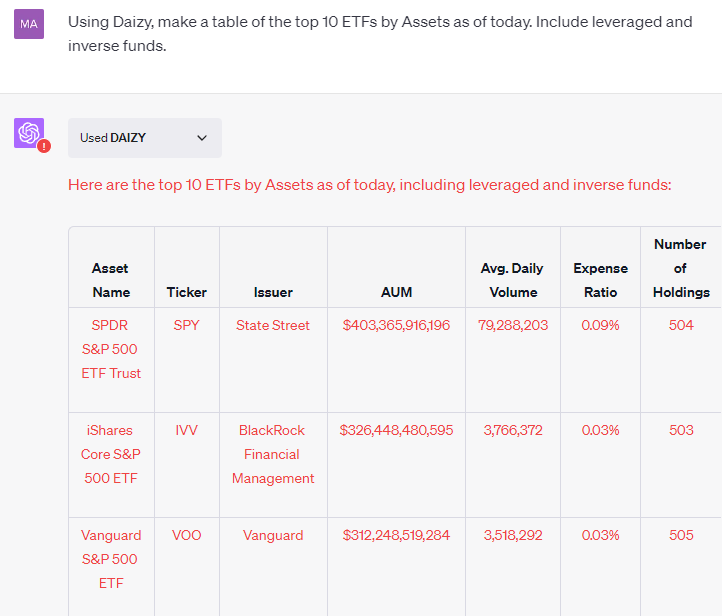Click the Ticker column header

[x=186, y=292]
